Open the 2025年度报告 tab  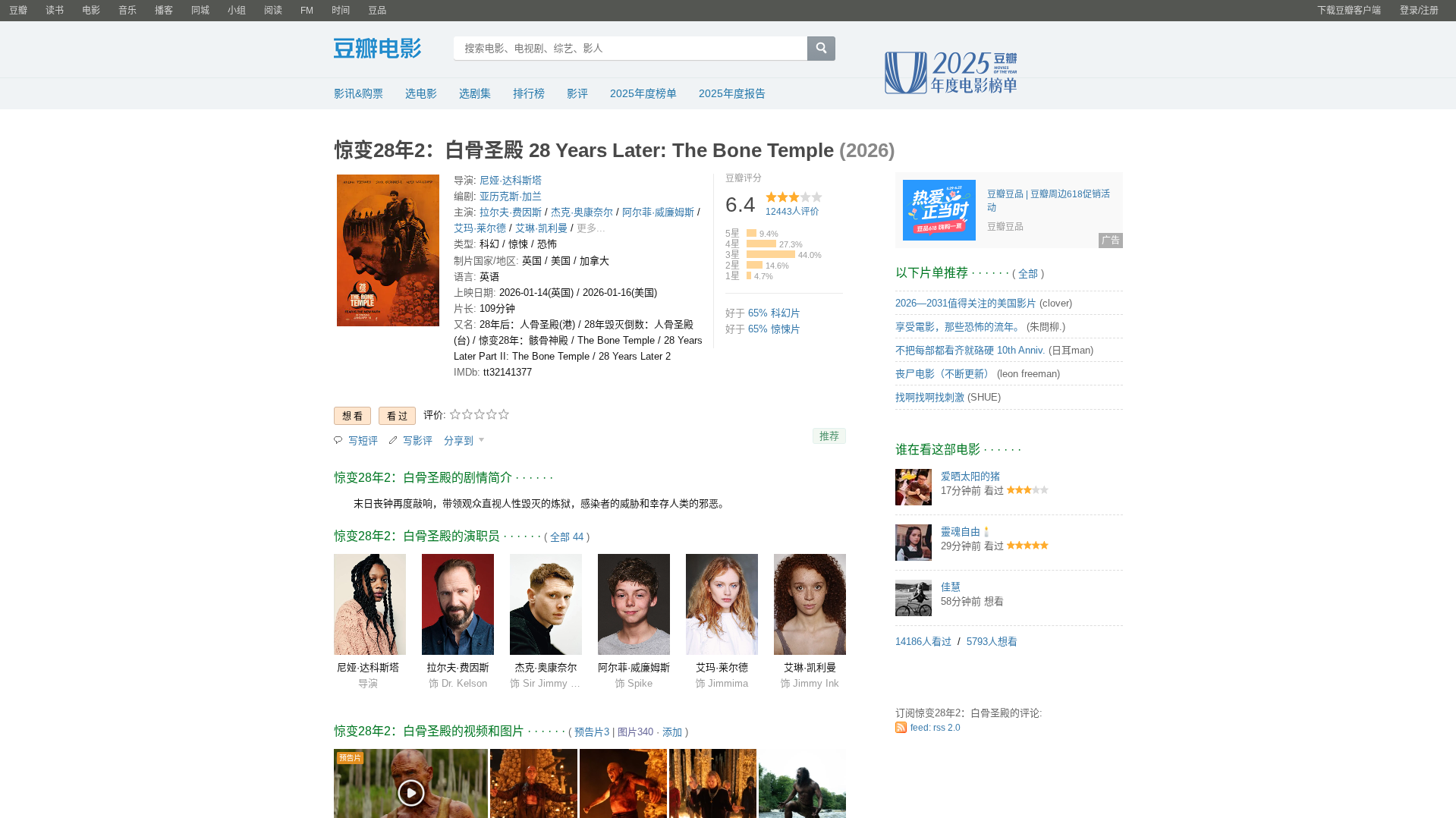pos(732,93)
